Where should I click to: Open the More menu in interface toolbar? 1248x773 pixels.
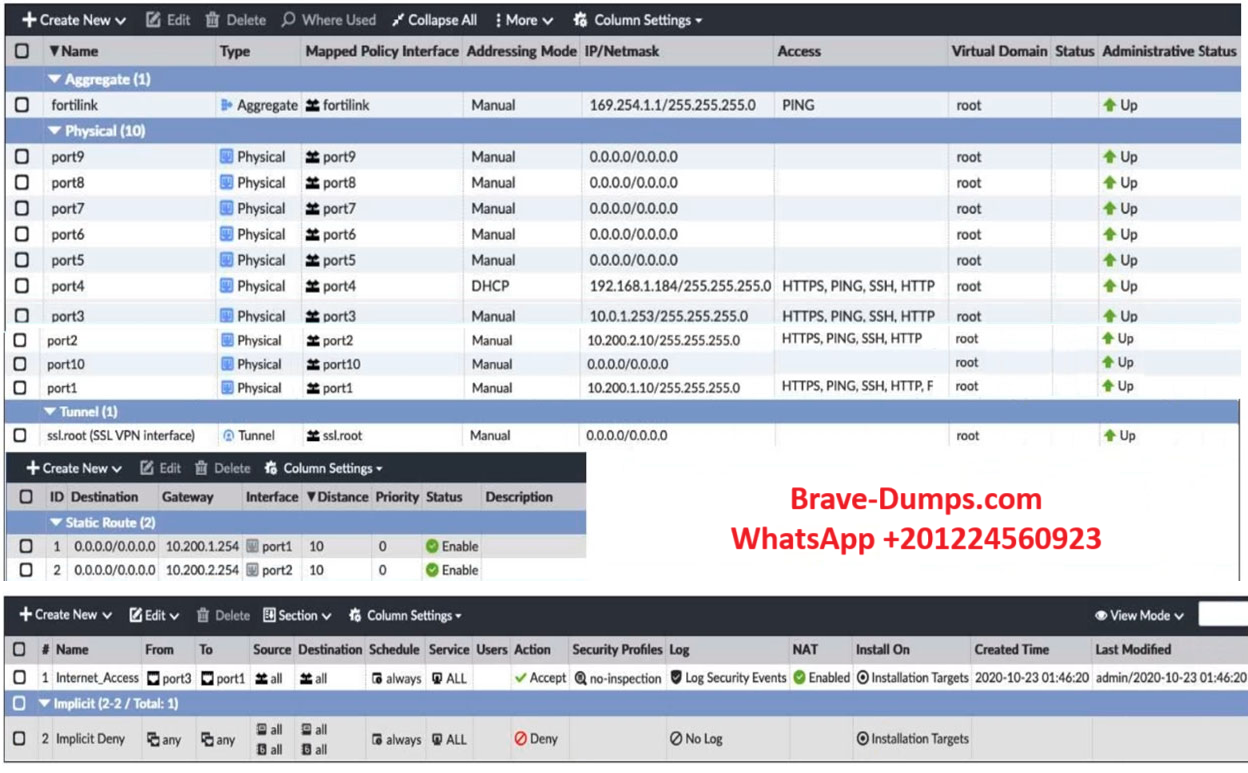524,20
